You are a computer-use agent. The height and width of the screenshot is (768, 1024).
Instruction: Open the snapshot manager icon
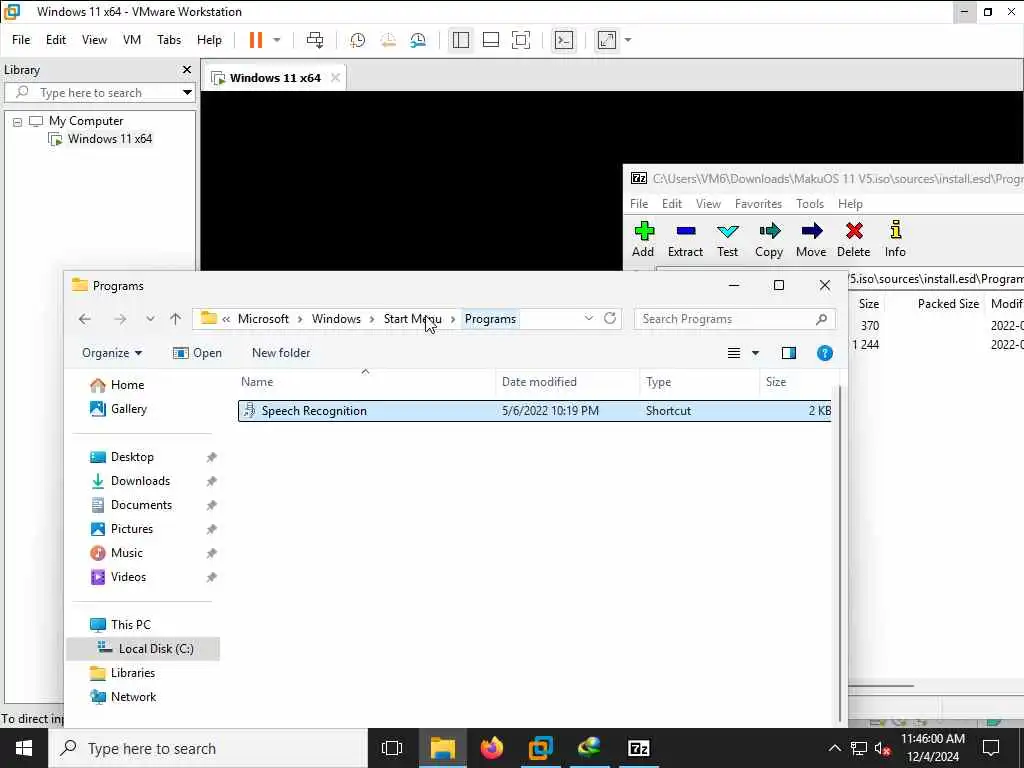(x=418, y=40)
